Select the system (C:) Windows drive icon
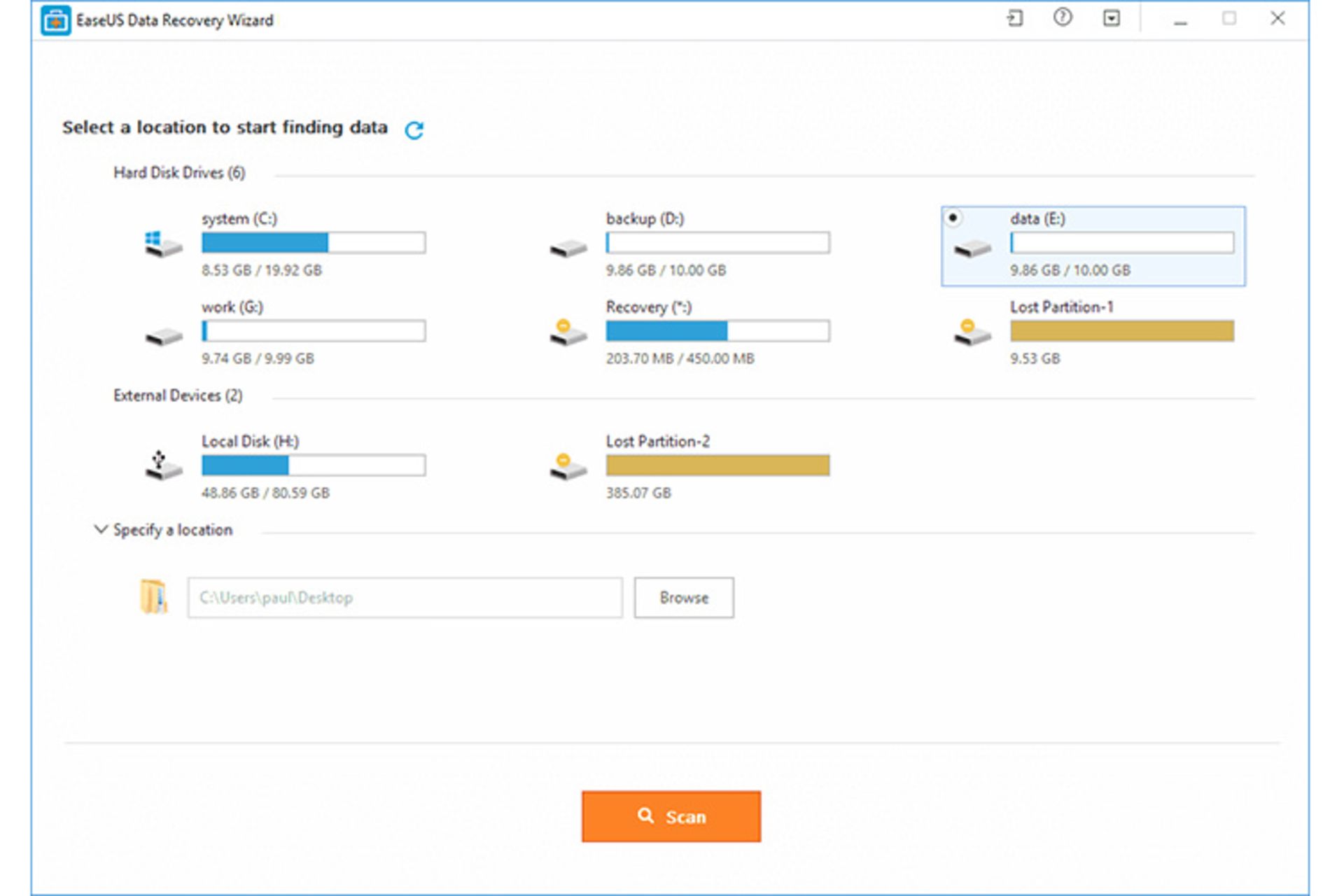 tap(163, 244)
